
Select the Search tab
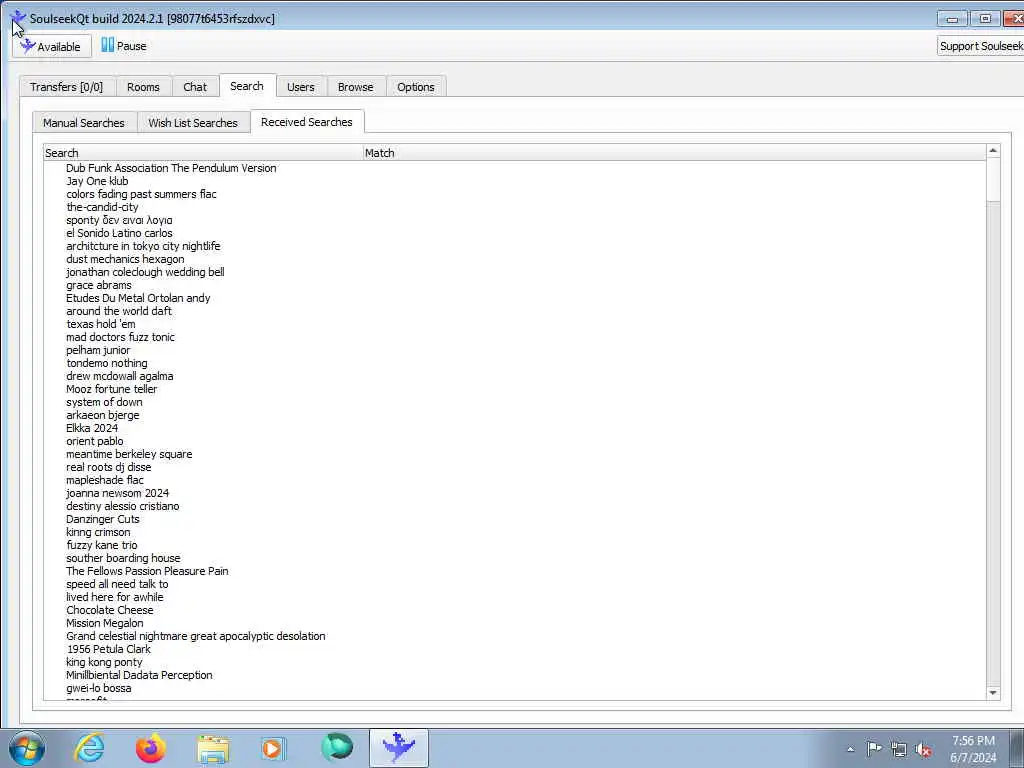(x=247, y=86)
